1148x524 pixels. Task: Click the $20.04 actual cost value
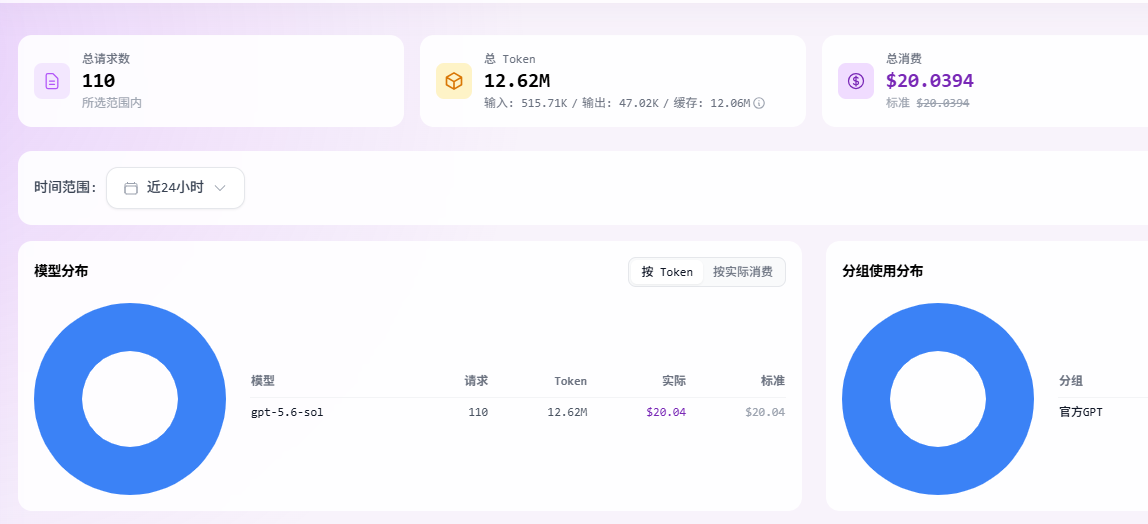666,413
